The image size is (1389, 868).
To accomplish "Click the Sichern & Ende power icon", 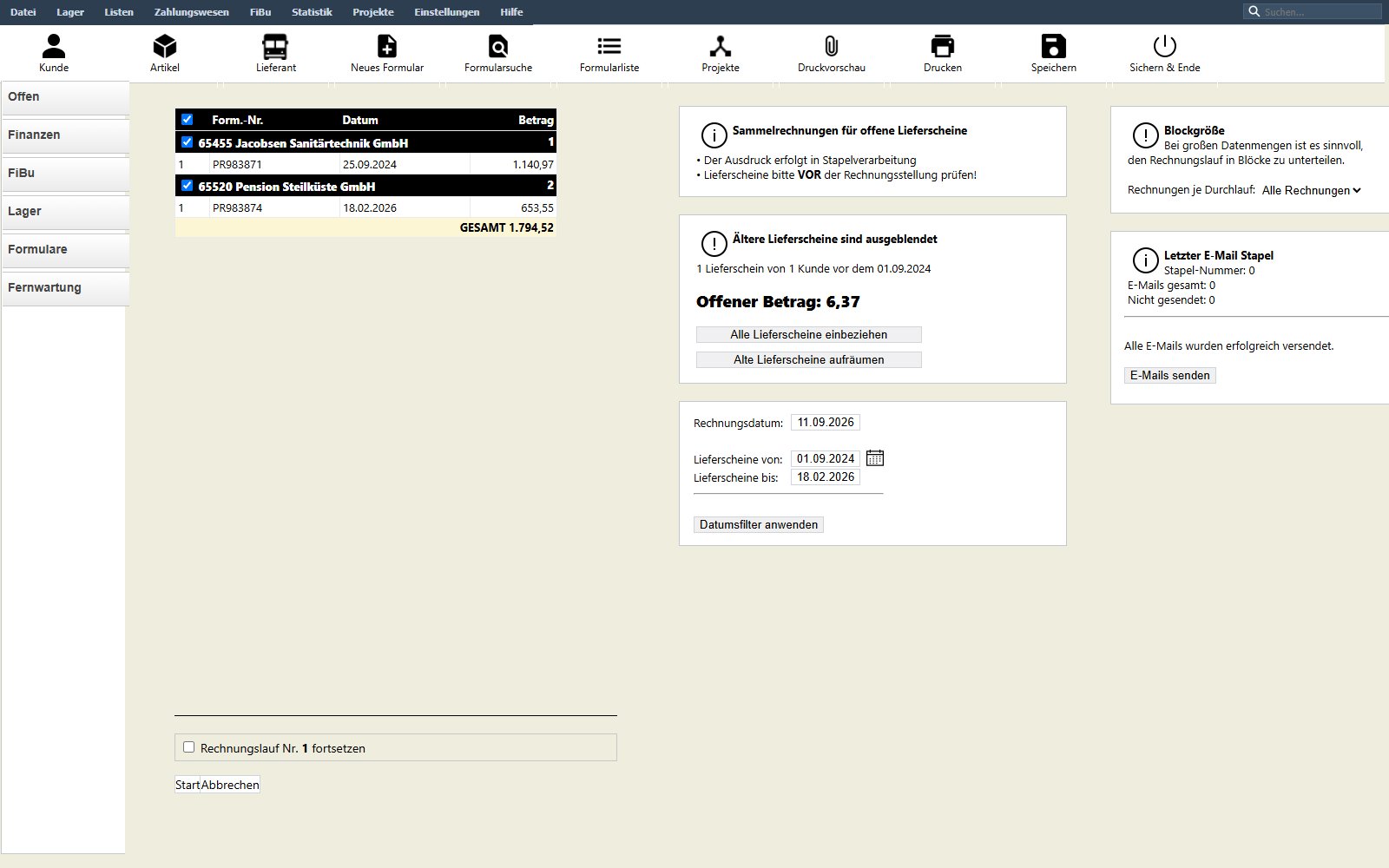I will pyautogui.click(x=1165, y=46).
